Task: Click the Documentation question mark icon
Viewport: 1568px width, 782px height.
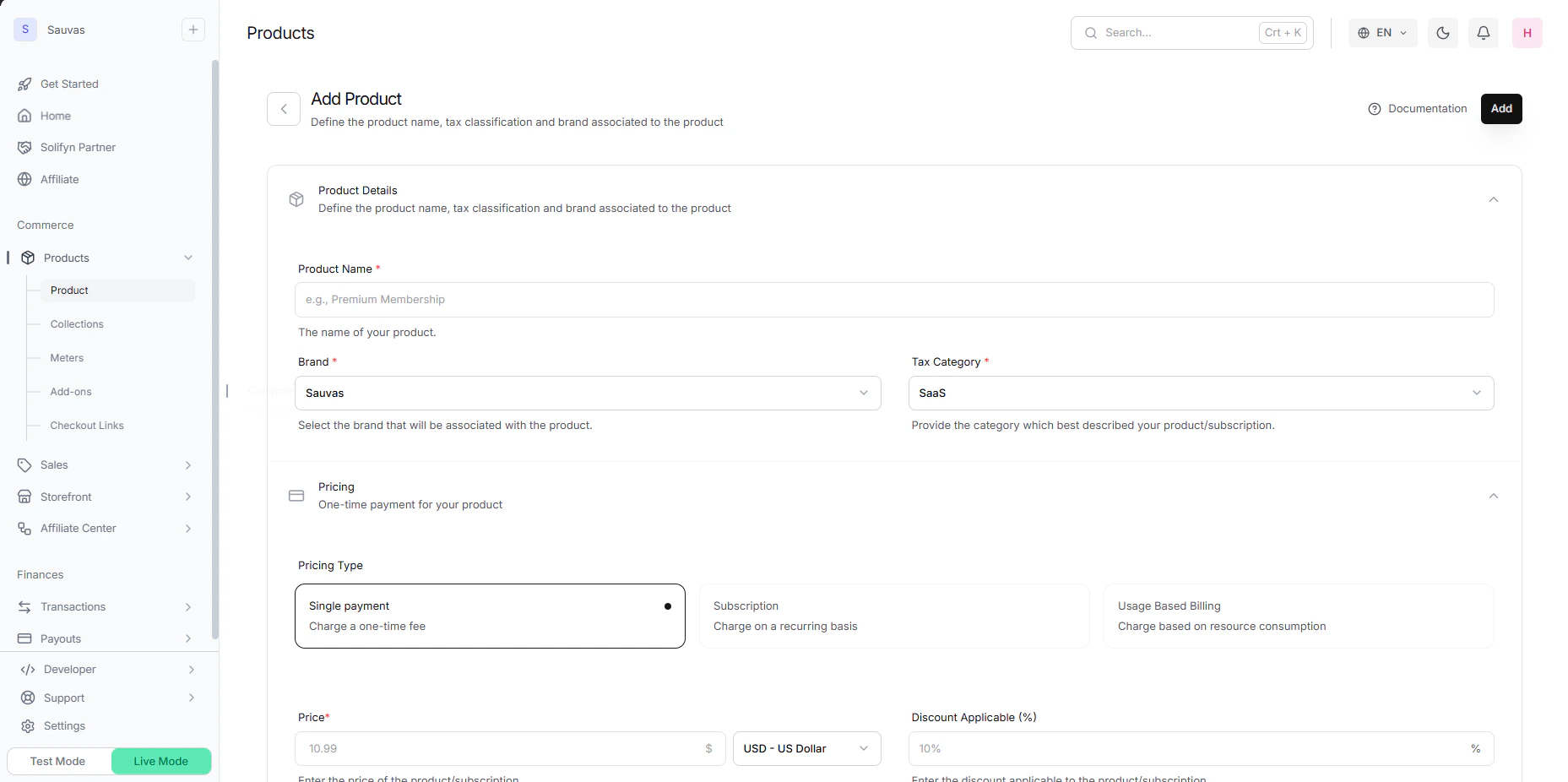Action: [1375, 109]
